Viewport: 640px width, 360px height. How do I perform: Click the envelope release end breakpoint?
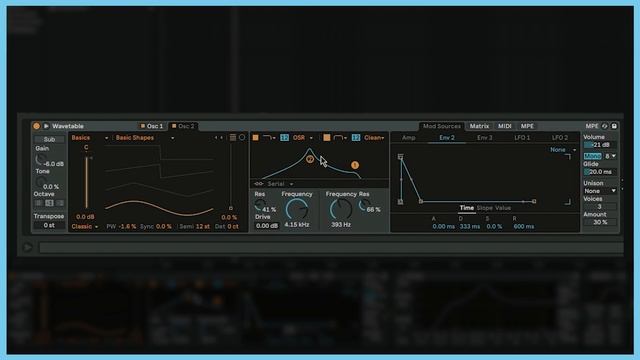[x=534, y=201]
